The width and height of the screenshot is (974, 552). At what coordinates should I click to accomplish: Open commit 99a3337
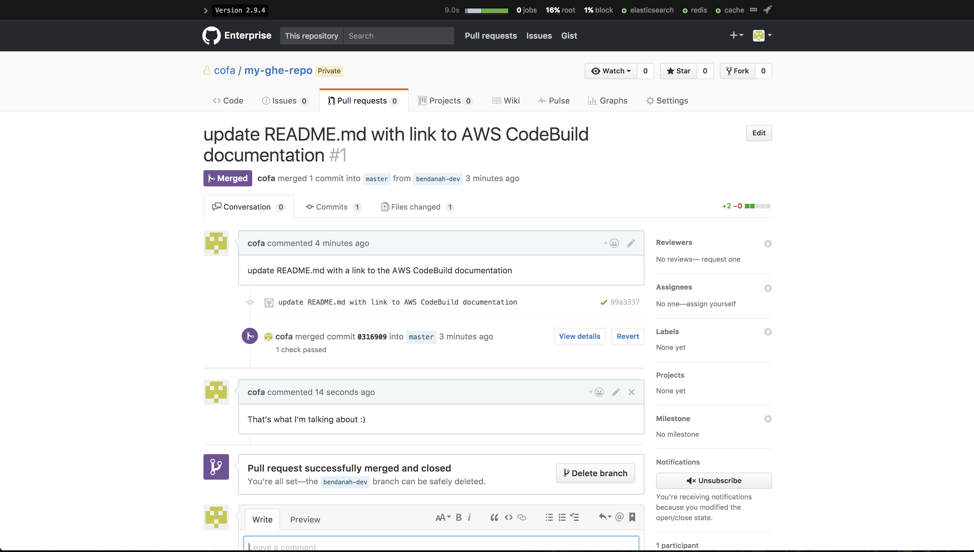(x=624, y=302)
